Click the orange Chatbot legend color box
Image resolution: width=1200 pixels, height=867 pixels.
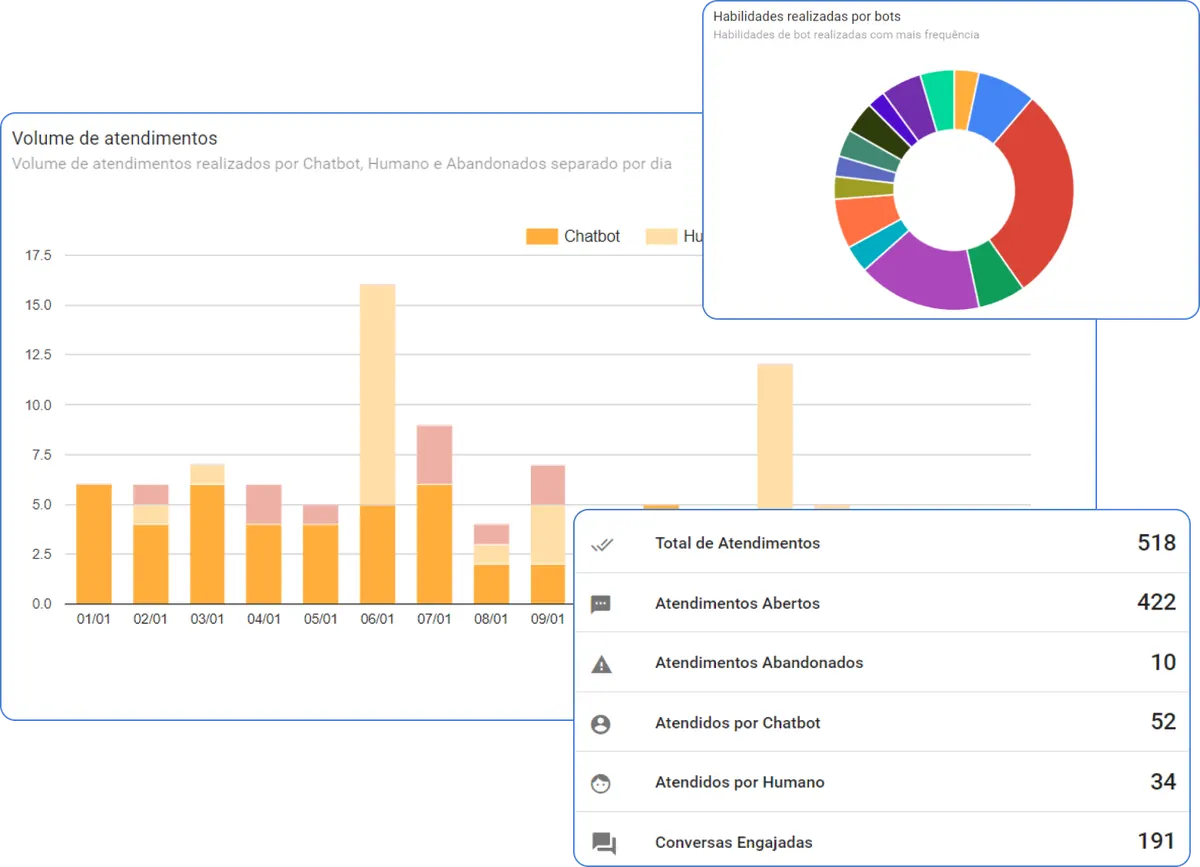click(x=541, y=237)
